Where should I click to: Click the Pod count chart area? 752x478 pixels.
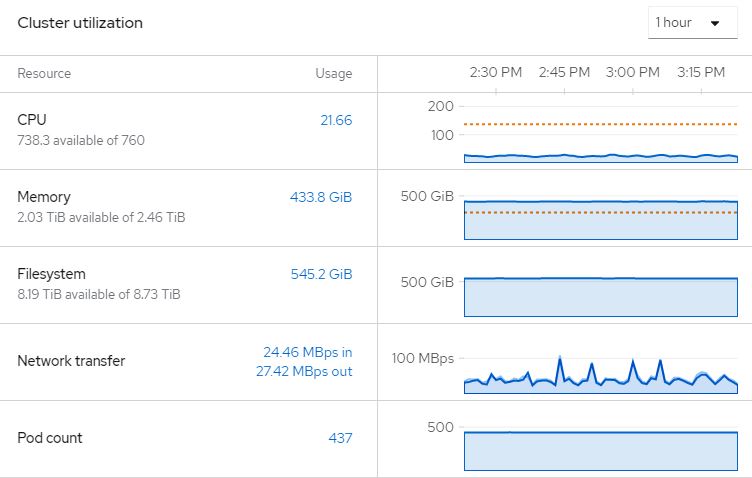click(x=600, y=450)
